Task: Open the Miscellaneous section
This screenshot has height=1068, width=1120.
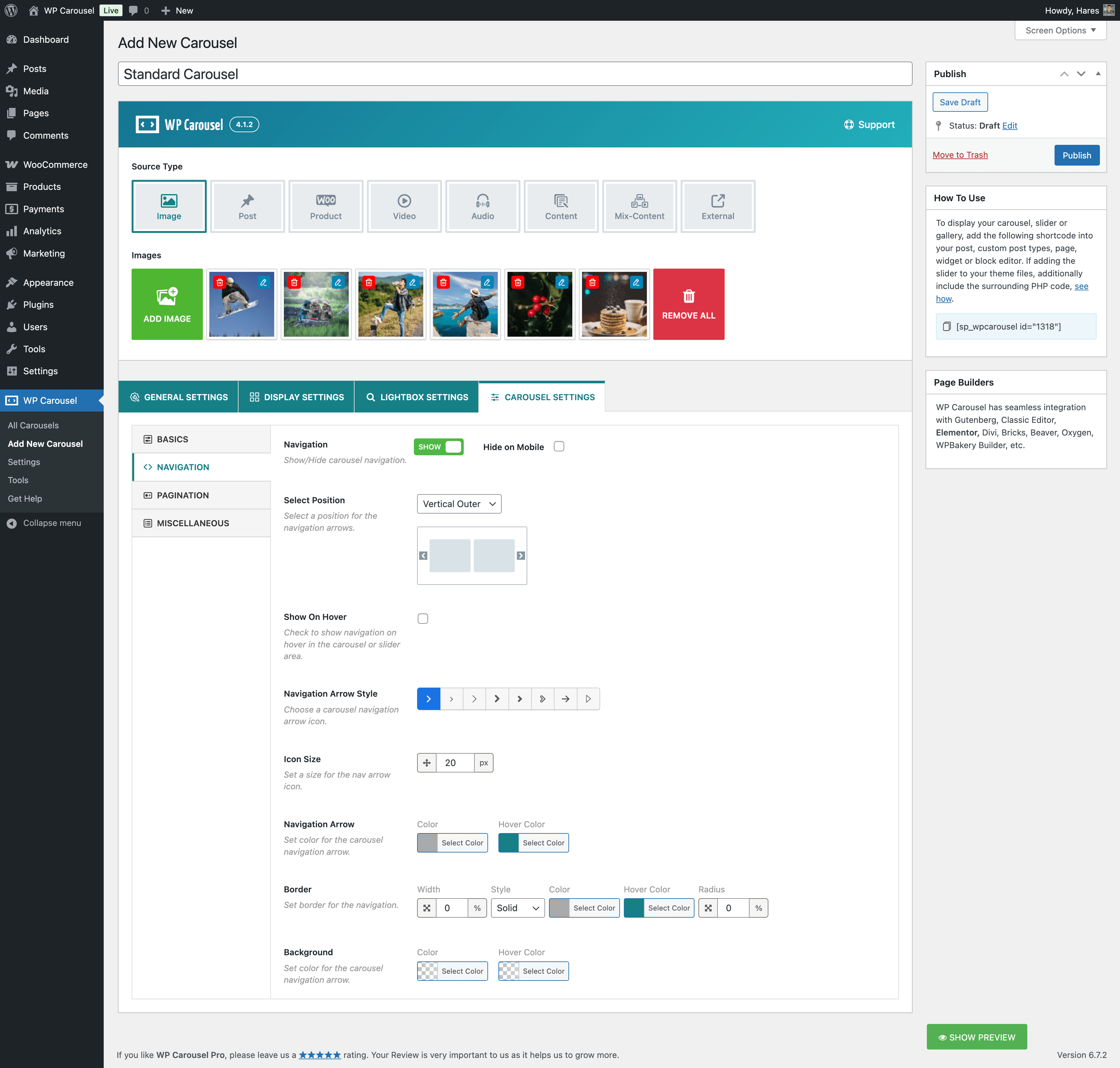Action: point(201,523)
